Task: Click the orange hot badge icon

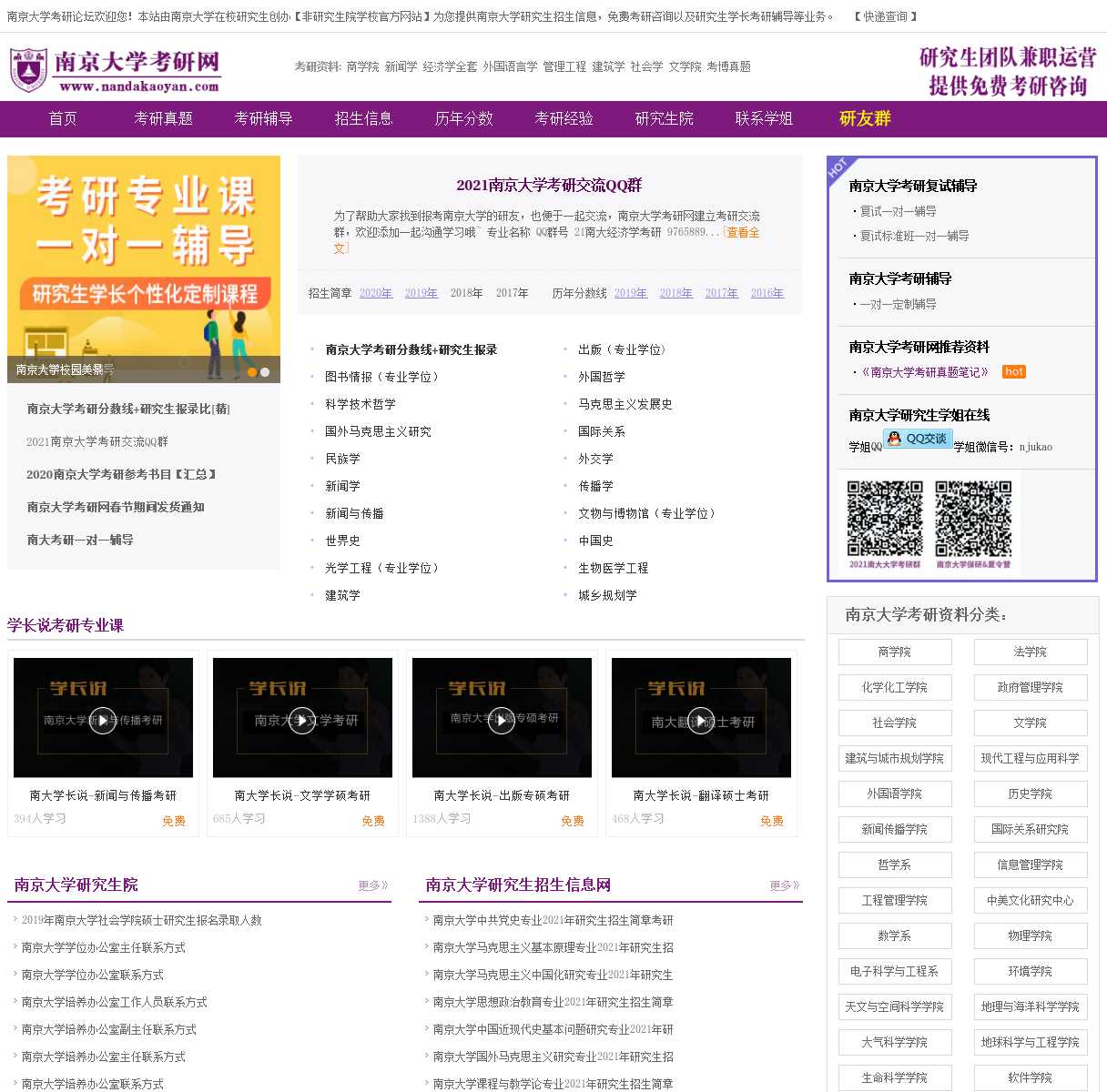Action: 1013,371
